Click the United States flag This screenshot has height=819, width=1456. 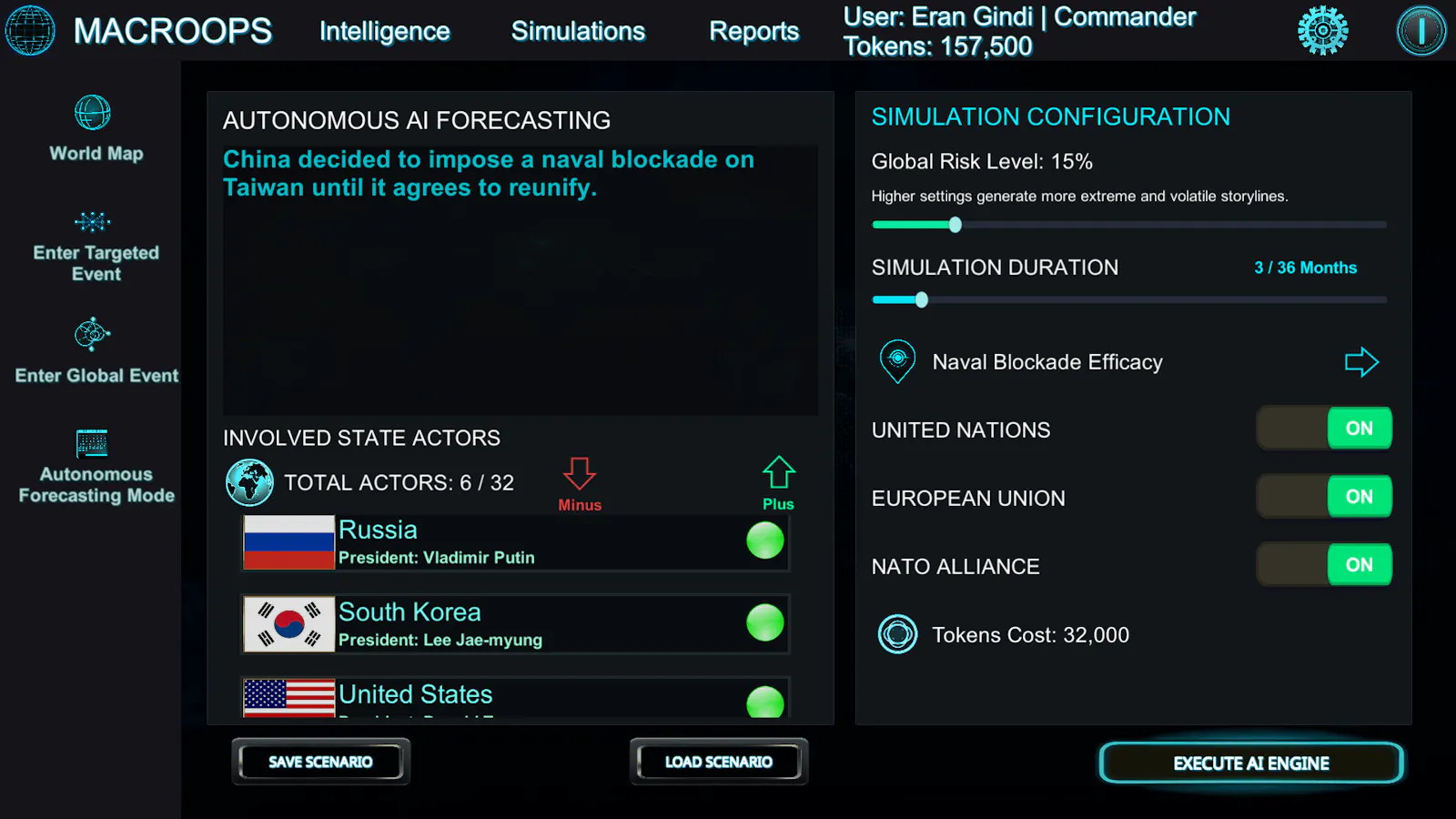pos(289,698)
